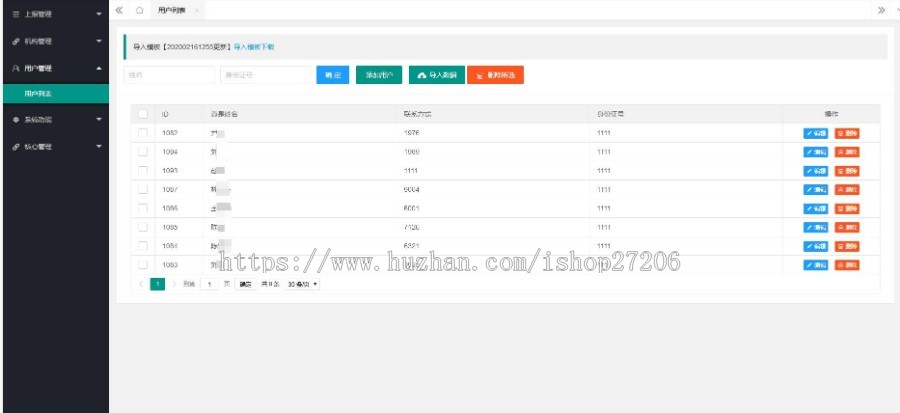The width and height of the screenshot is (900, 413).
Task: Open the 30条/页 page-size dropdown
Action: (x=302, y=284)
